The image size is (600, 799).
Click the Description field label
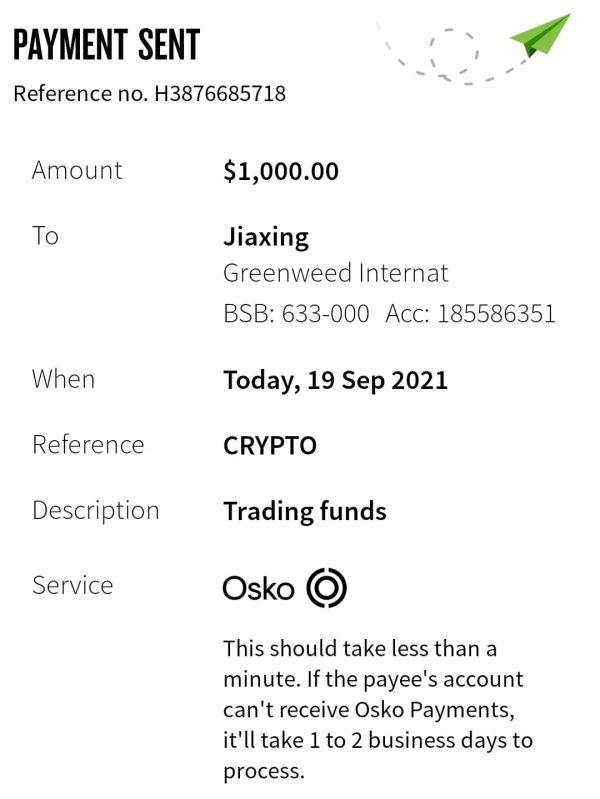click(x=96, y=511)
